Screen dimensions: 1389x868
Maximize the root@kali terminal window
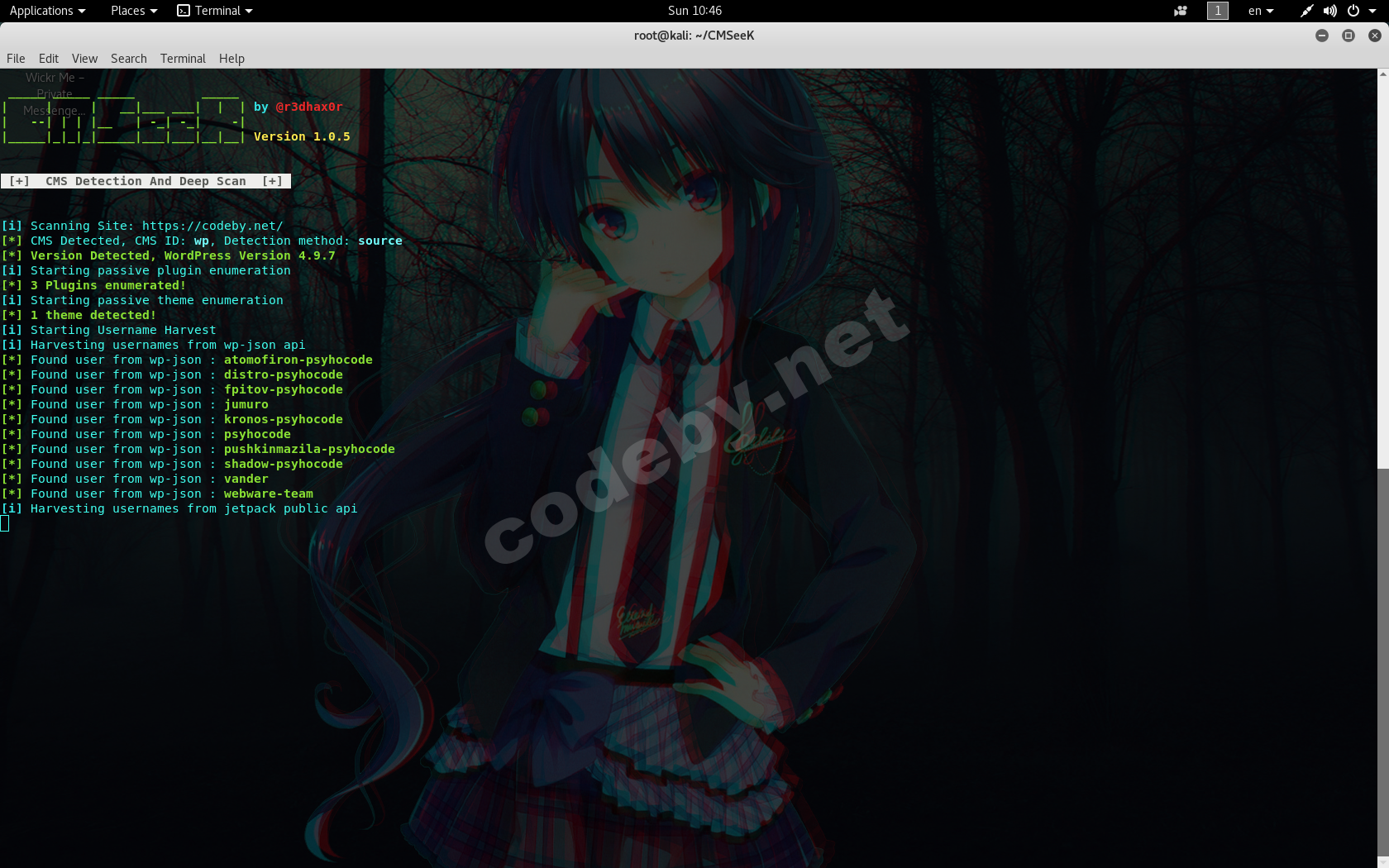[x=1348, y=36]
